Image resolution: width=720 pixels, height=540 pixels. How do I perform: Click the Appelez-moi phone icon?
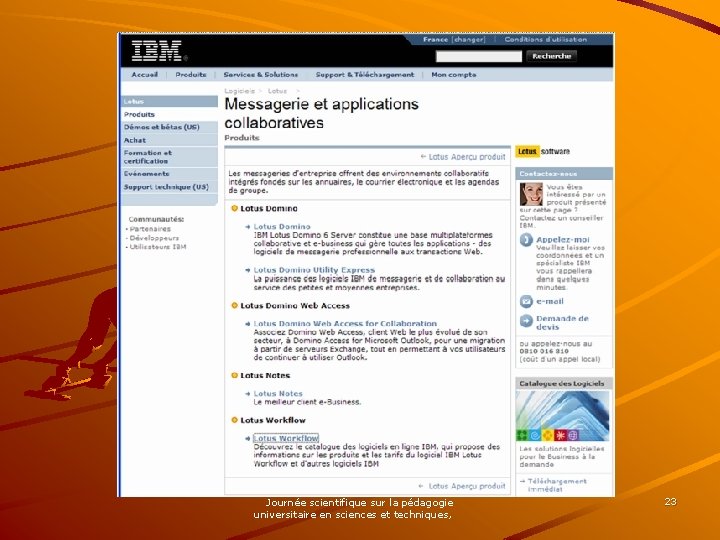click(x=526, y=240)
